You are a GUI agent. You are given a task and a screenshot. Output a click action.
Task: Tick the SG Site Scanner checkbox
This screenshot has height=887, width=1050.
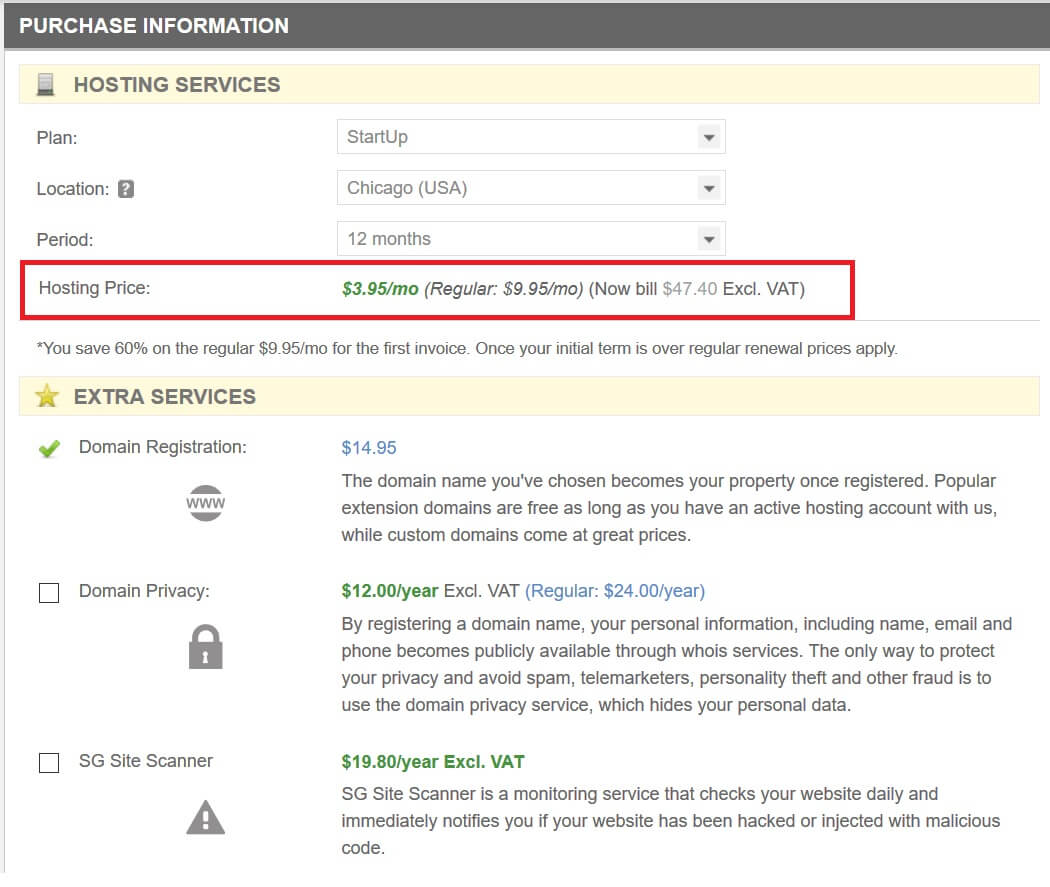point(49,762)
